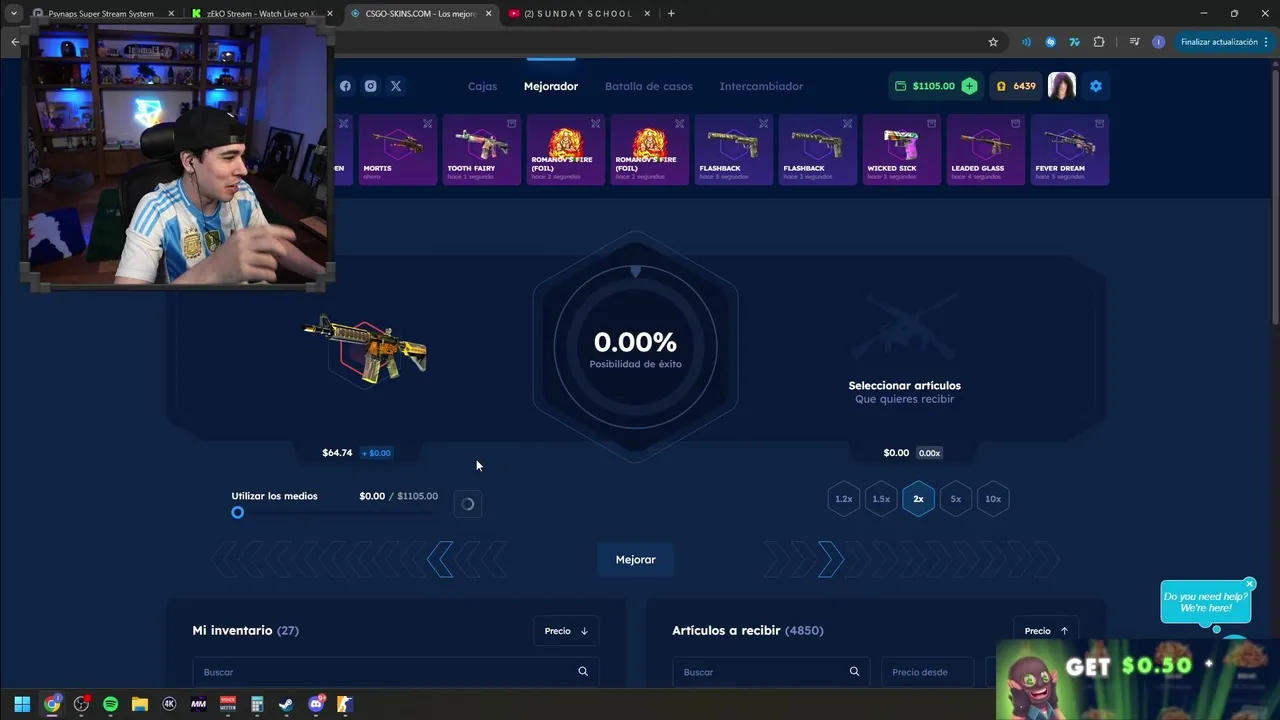This screenshot has width=1280, height=720.
Task: Open the Chrome three-dot menu
Action: [x=1266, y=42]
